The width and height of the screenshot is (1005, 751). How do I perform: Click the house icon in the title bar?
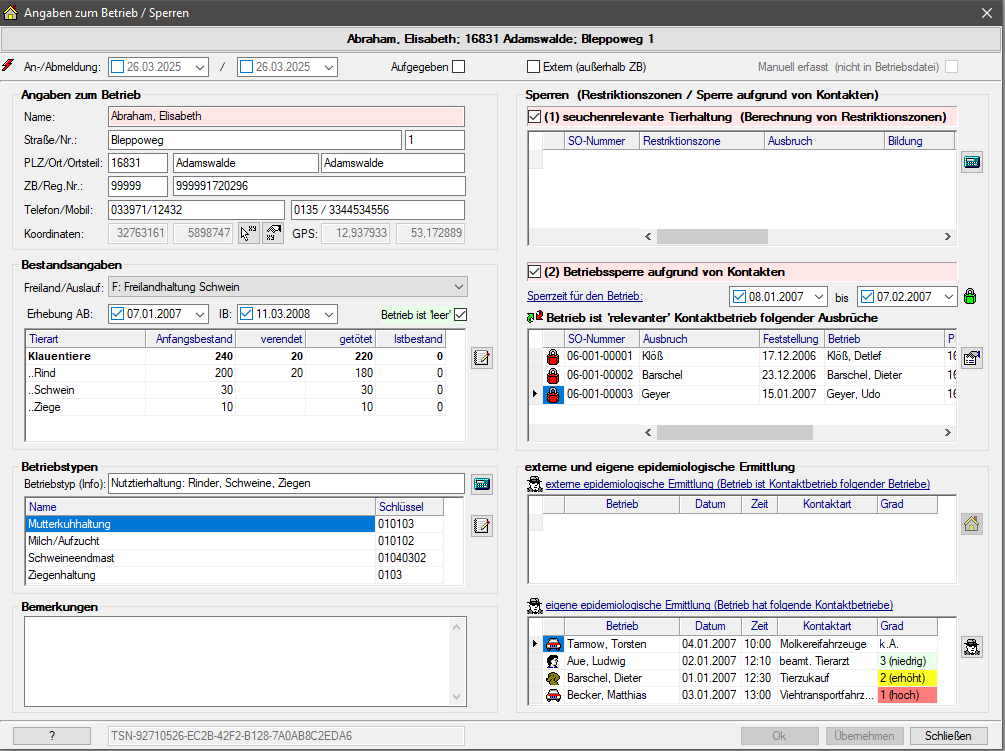pos(10,12)
